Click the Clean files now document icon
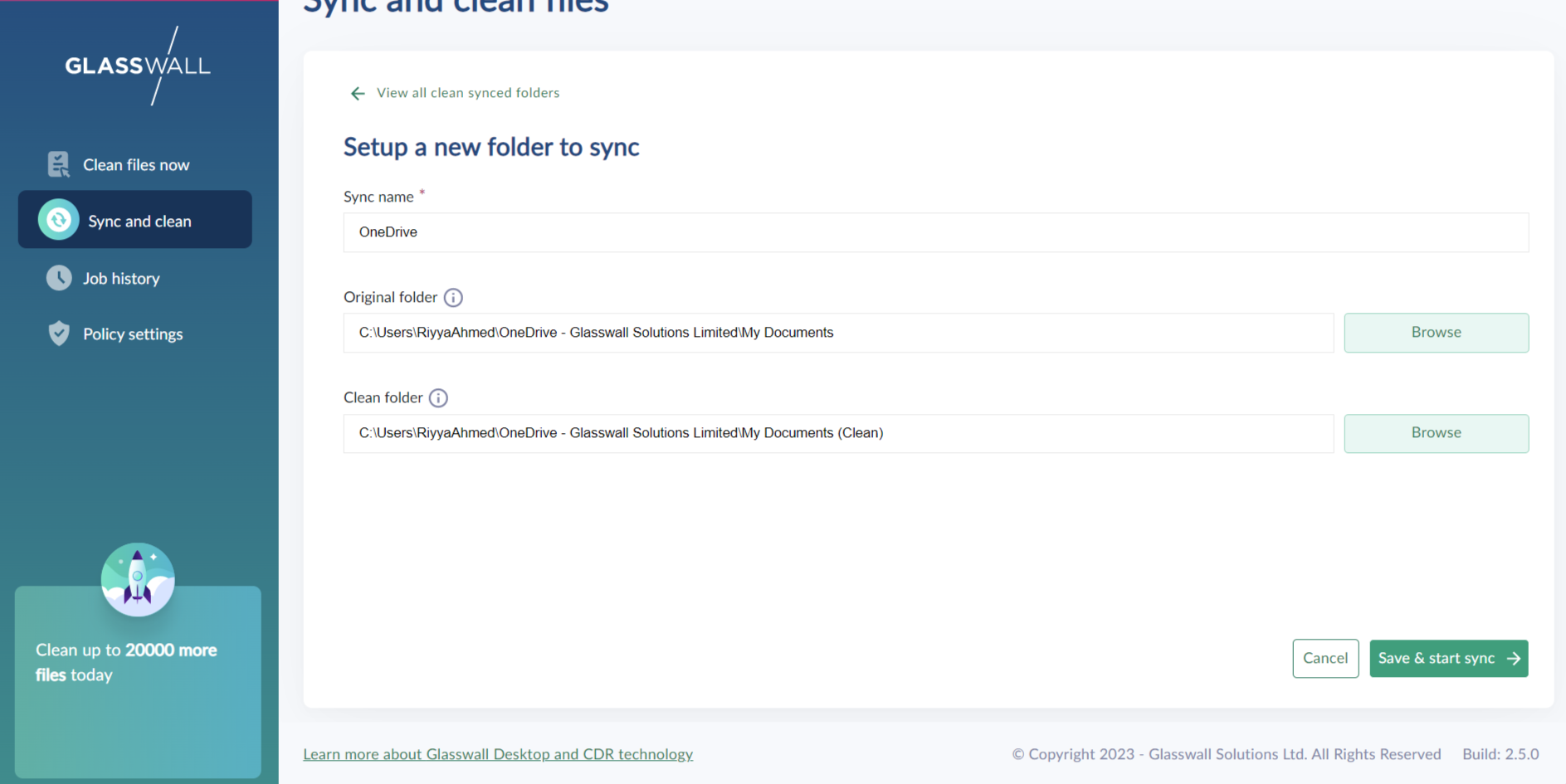Screen dimensions: 1566x784 coord(58,164)
